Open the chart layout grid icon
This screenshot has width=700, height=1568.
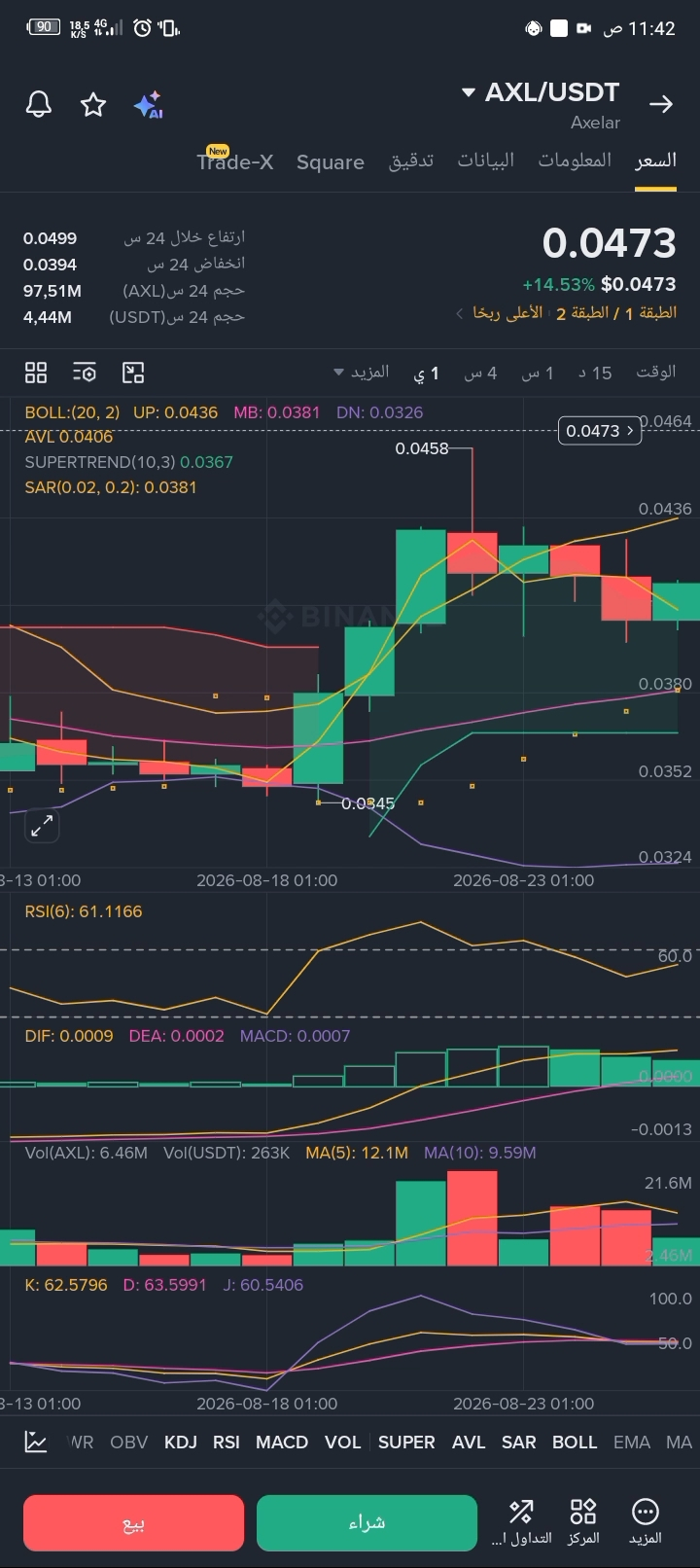pyautogui.click(x=36, y=373)
